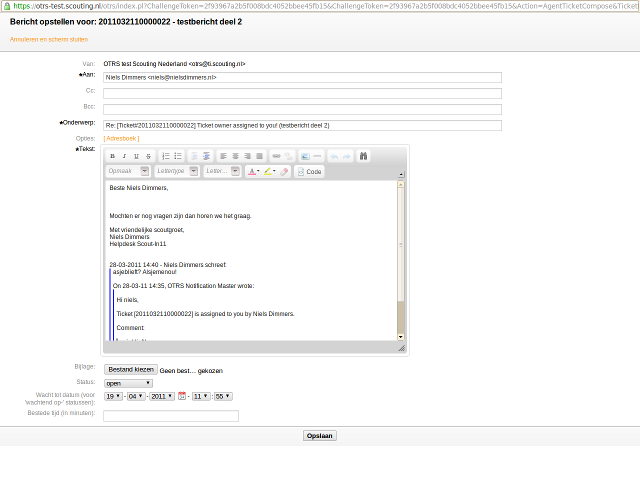Screen dimensions: 640x499
Task: Open the Status dropdown showing open
Action: [x=128, y=383]
